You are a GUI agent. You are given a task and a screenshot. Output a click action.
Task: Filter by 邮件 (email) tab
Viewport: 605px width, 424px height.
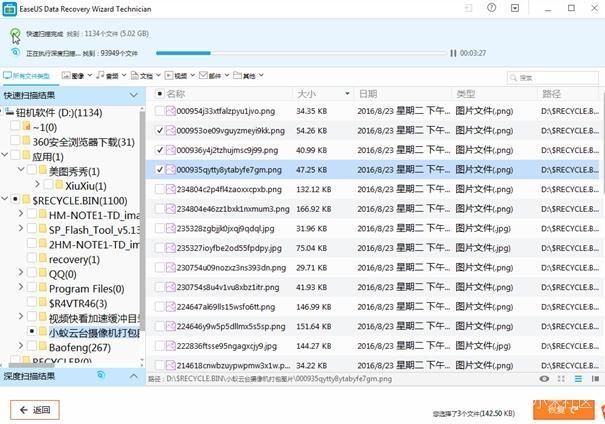[210, 76]
